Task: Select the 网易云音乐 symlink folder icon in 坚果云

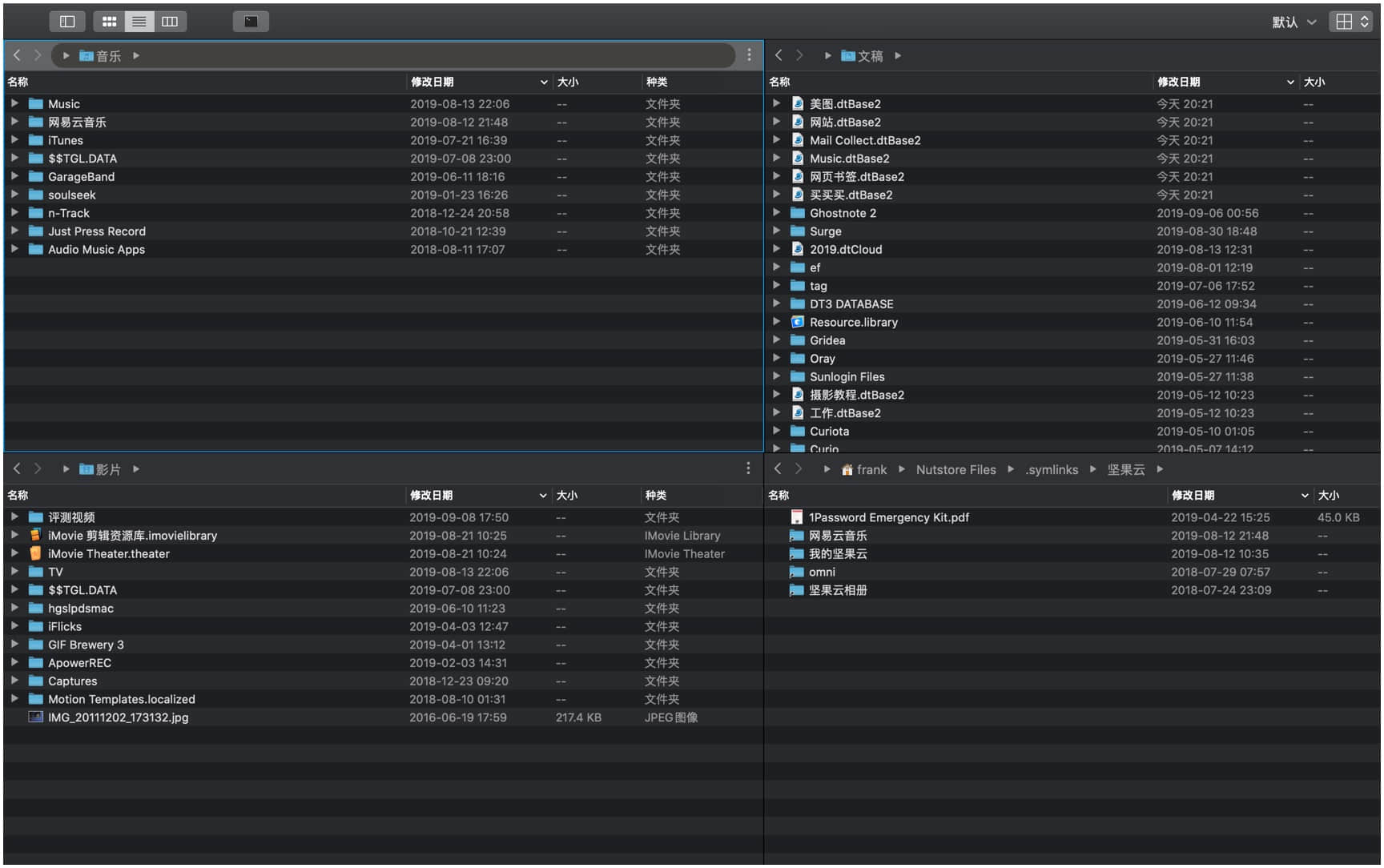Action: 796,535
